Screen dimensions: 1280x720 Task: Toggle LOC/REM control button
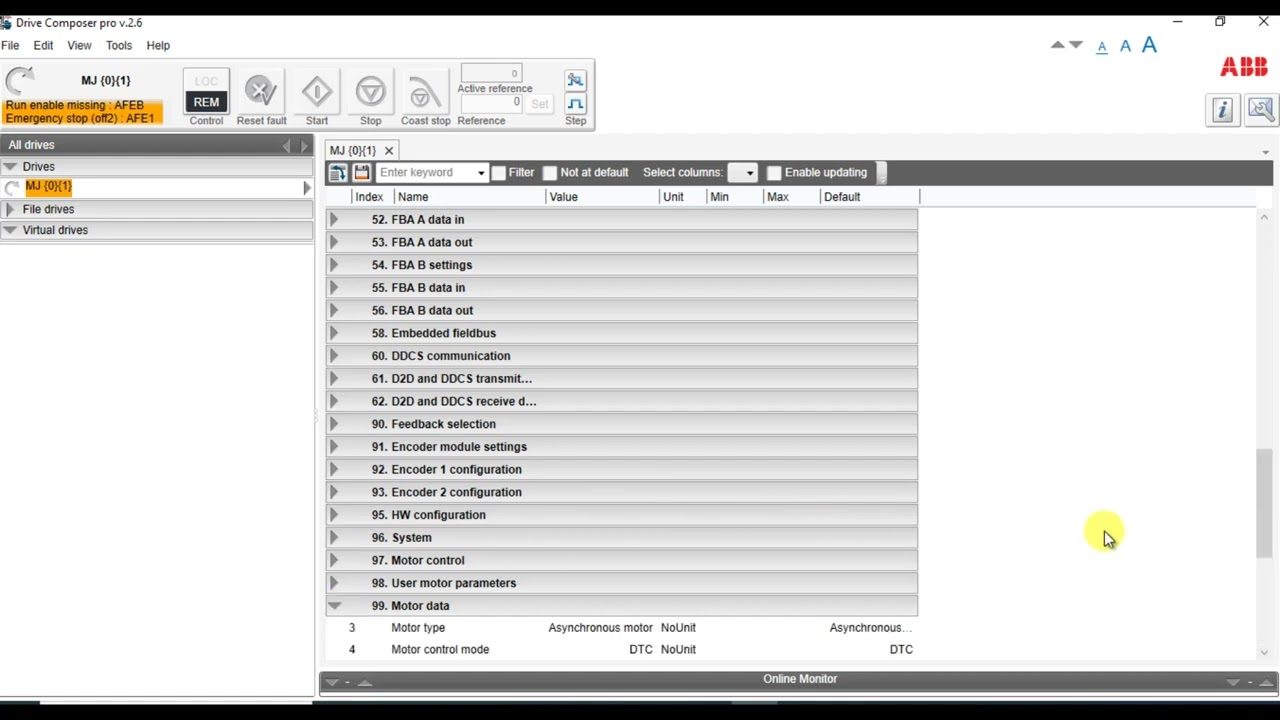click(206, 92)
